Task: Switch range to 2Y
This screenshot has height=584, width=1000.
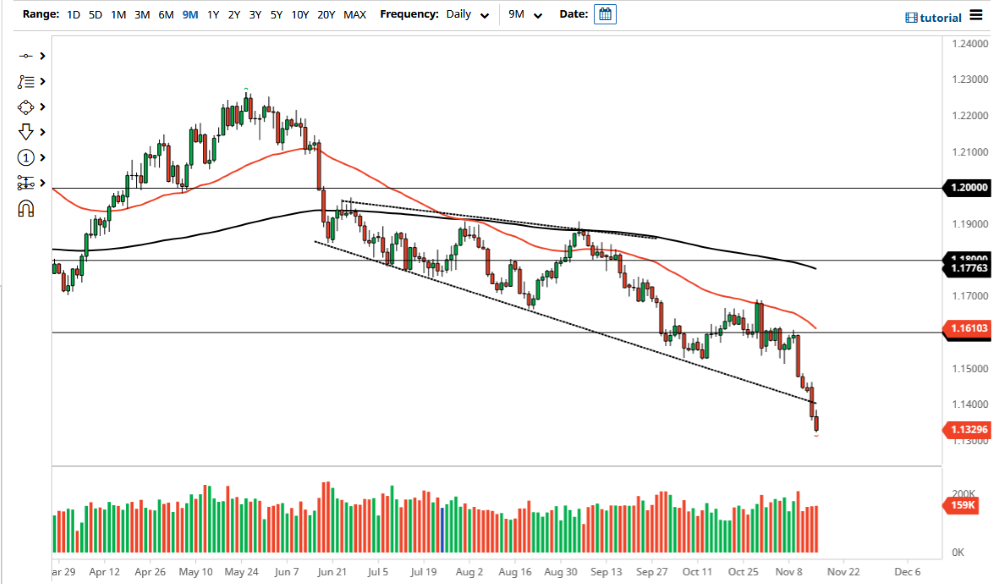Action: [x=234, y=15]
